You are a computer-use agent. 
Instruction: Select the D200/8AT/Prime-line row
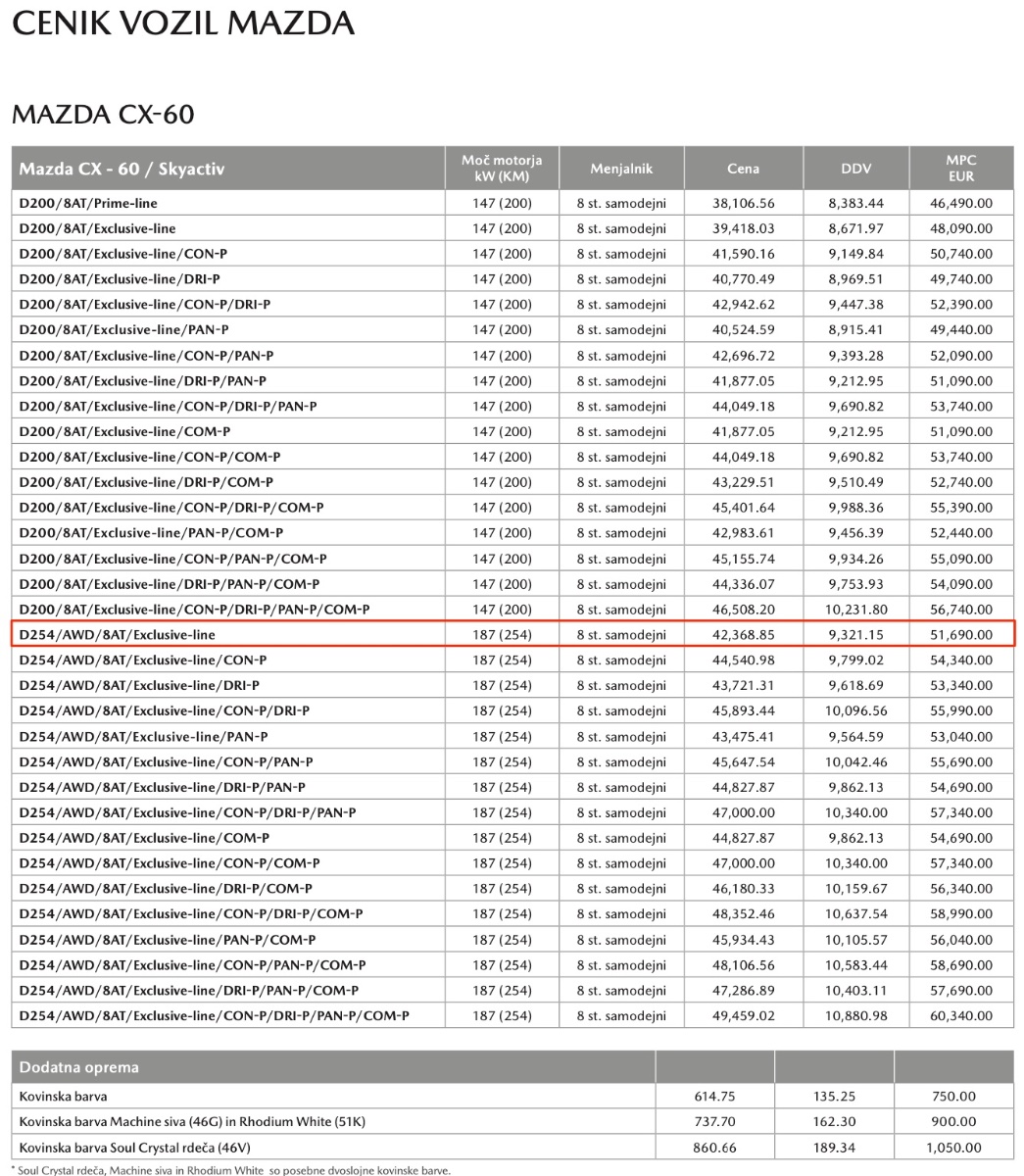[512, 203]
